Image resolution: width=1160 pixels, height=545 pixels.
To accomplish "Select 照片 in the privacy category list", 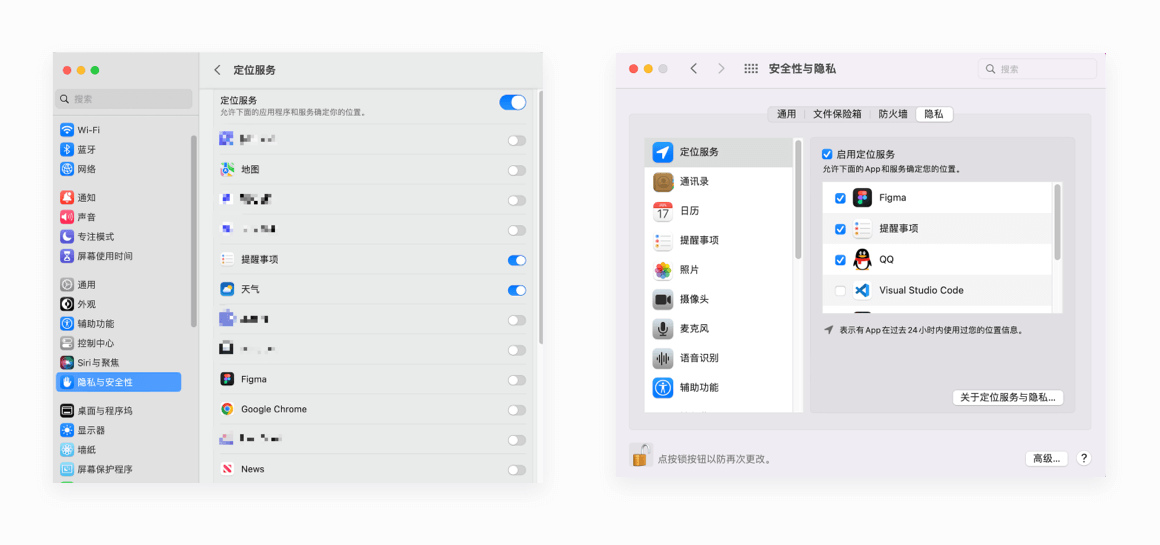I will pyautogui.click(x=718, y=270).
